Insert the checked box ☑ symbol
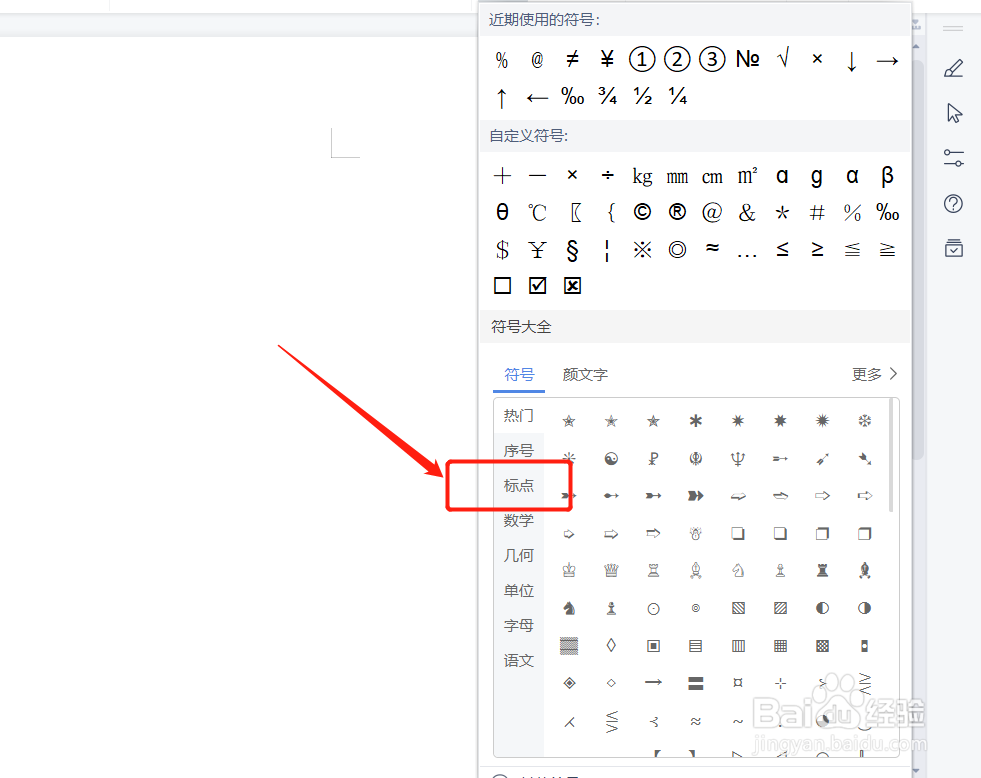The width and height of the screenshot is (981, 778). [537, 286]
